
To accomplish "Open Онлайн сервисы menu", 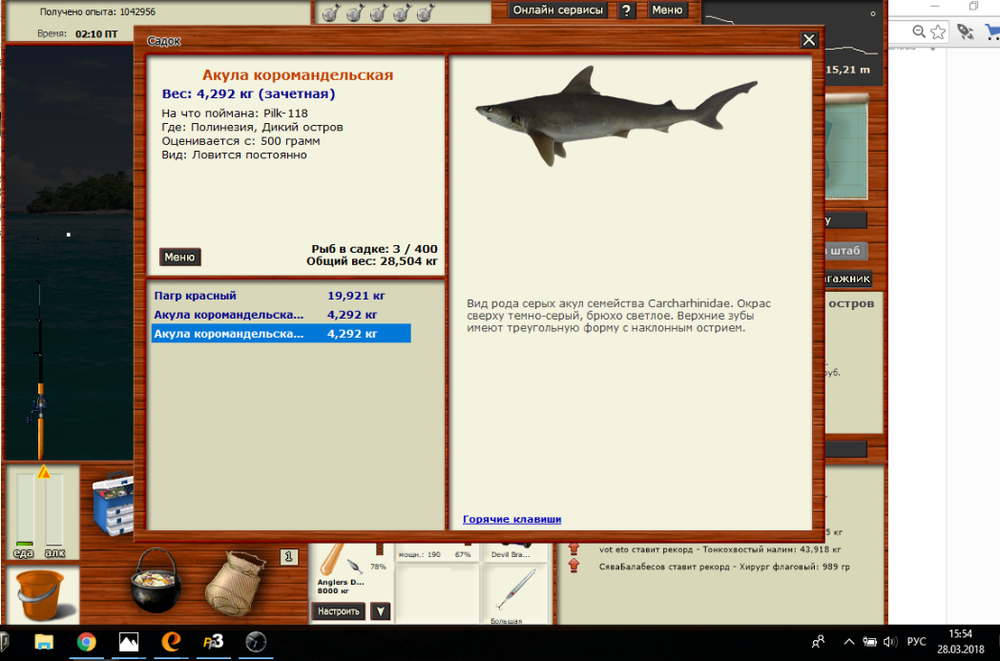I will point(559,10).
